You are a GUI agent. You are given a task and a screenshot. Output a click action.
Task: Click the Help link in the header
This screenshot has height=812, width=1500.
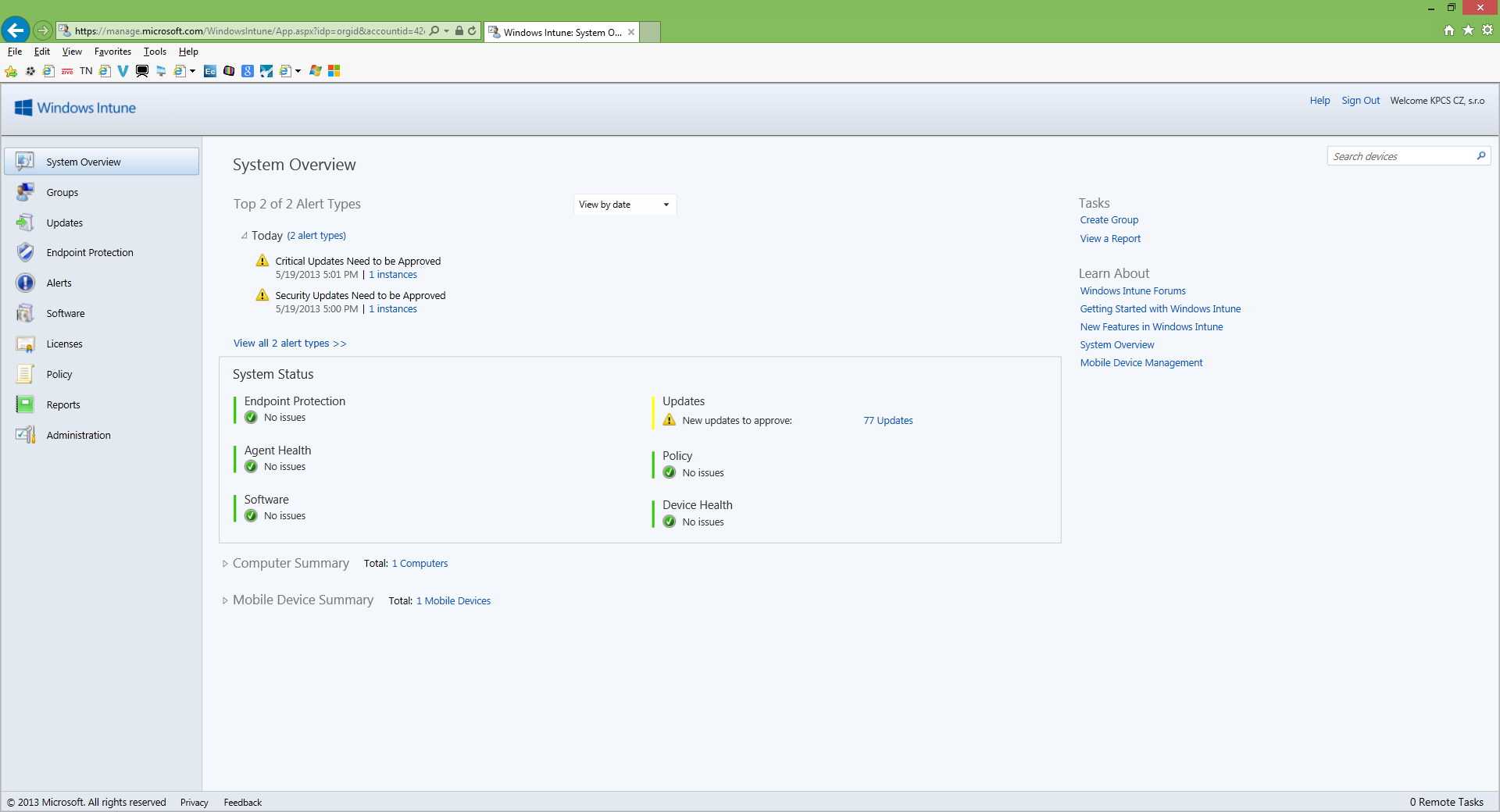pyautogui.click(x=1320, y=101)
